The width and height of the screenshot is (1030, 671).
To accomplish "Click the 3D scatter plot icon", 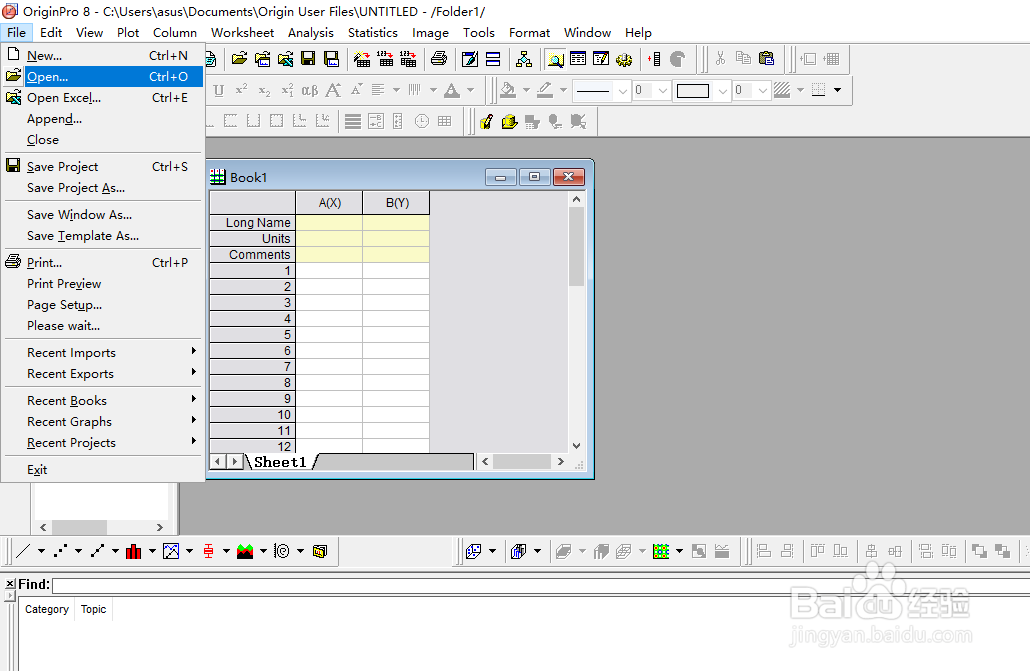I will [474, 551].
